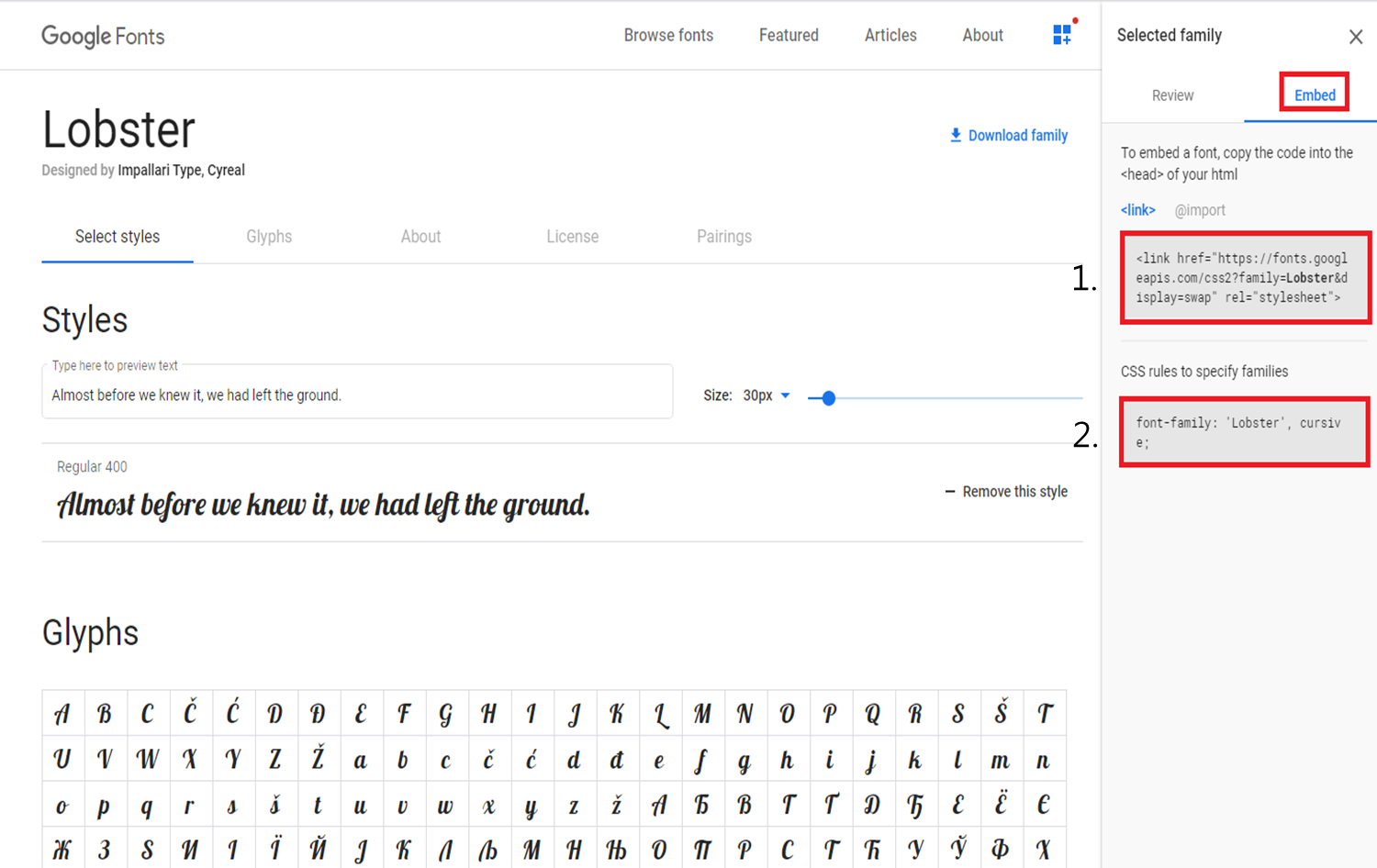This screenshot has width=1377, height=868.
Task: Click the Download family arrow icon
Action: tap(956, 135)
